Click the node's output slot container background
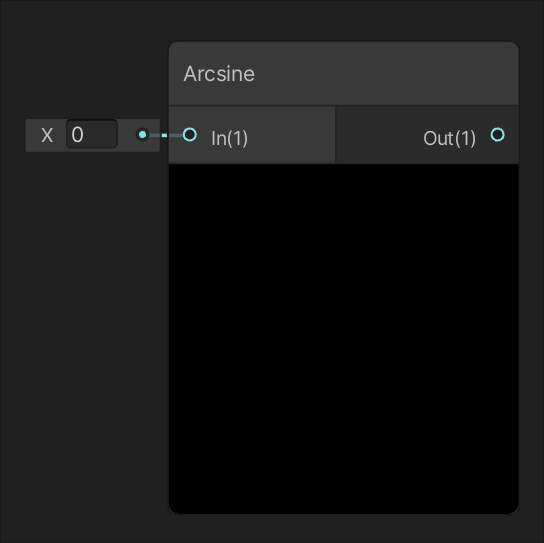Viewport: 544px width, 543px height. pos(382,135)
